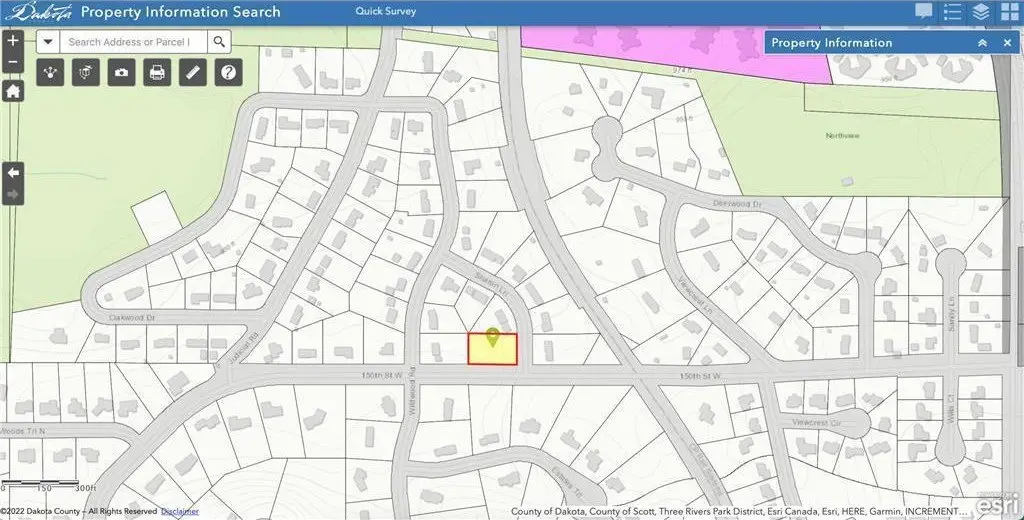Open the Quick Survey link
Viewport: 1024px width, 520px height.
[x=386, y=12]
